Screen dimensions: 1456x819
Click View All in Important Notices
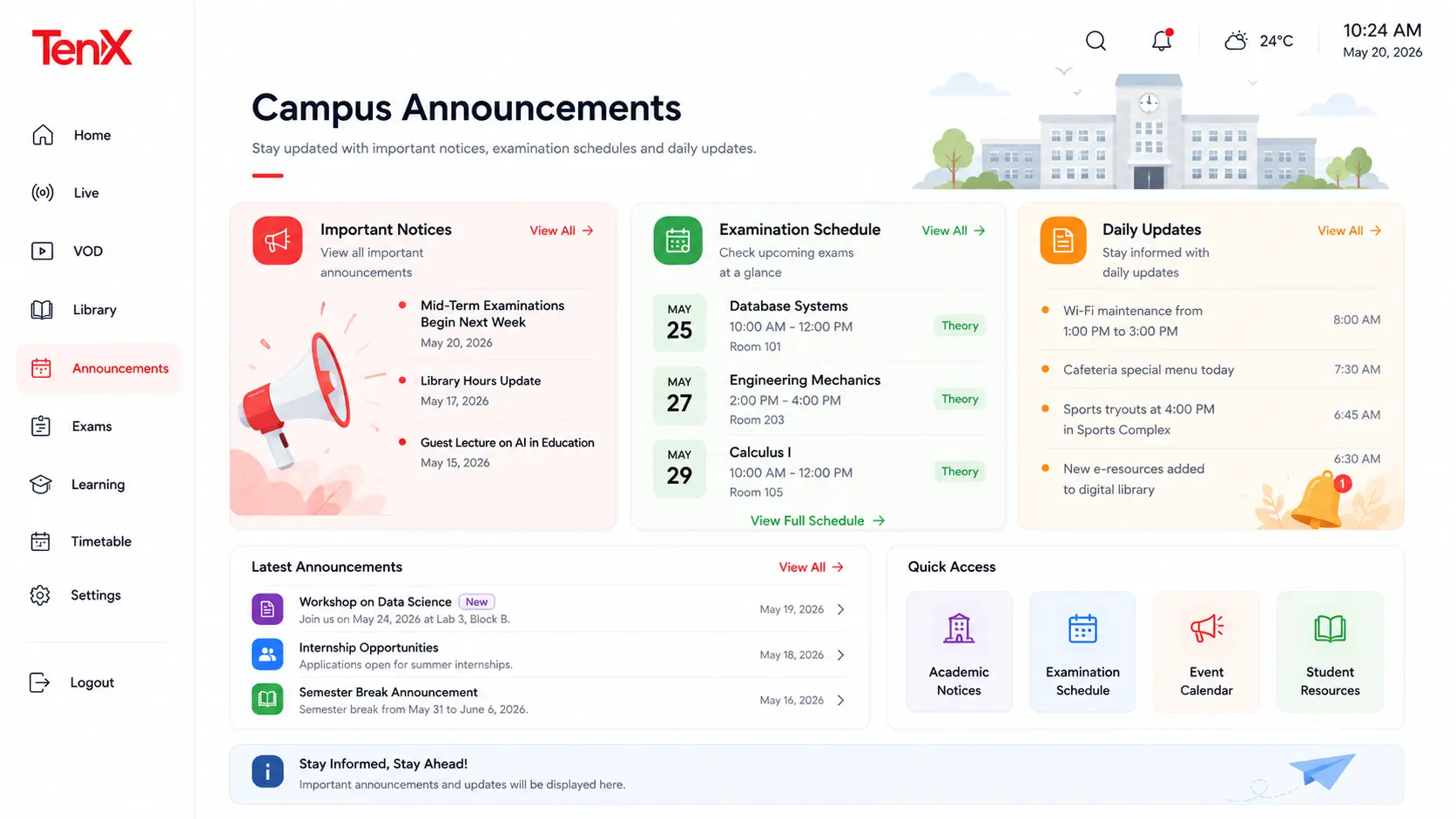(x=562, y=231)
